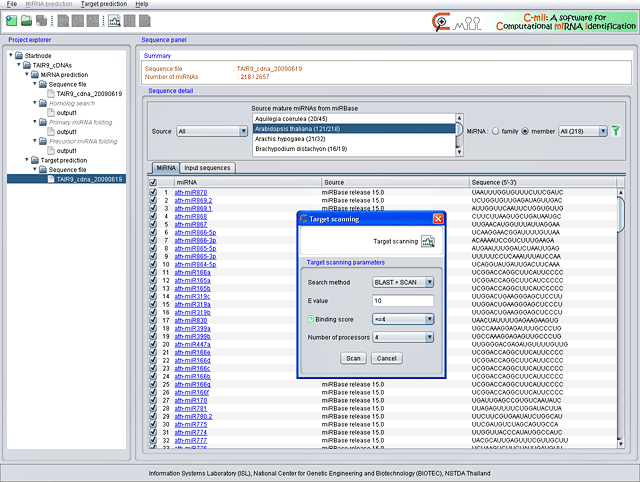
Task: Click the Startnode folder icon
Action: pos(19,55)
